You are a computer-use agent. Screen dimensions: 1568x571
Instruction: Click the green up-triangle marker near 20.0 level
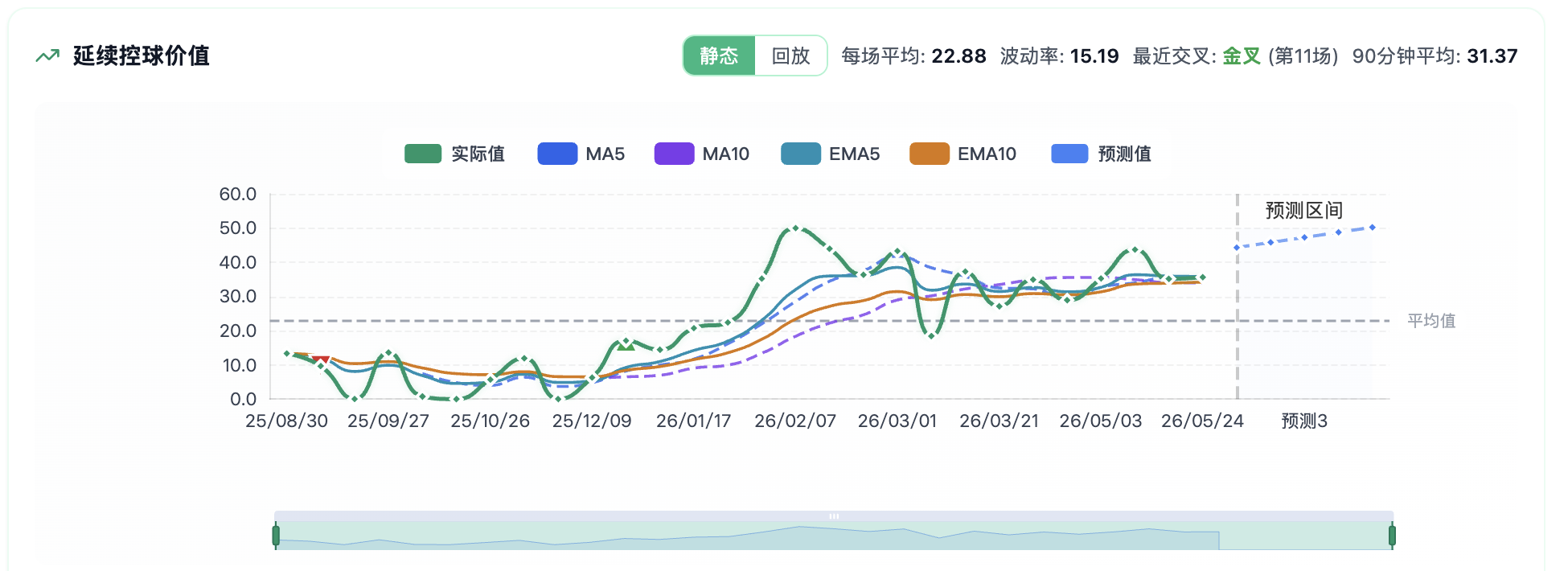click(x=626, y=346)
